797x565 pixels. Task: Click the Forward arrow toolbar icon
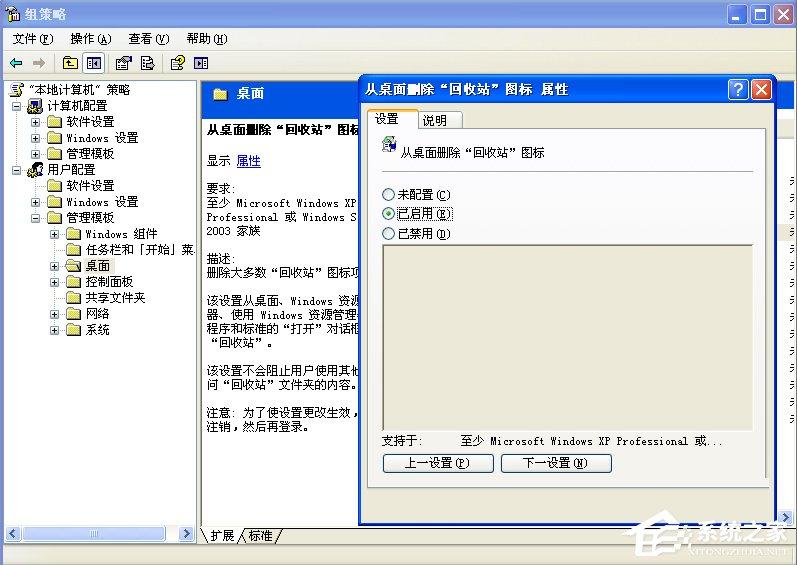tap(39, 63)
